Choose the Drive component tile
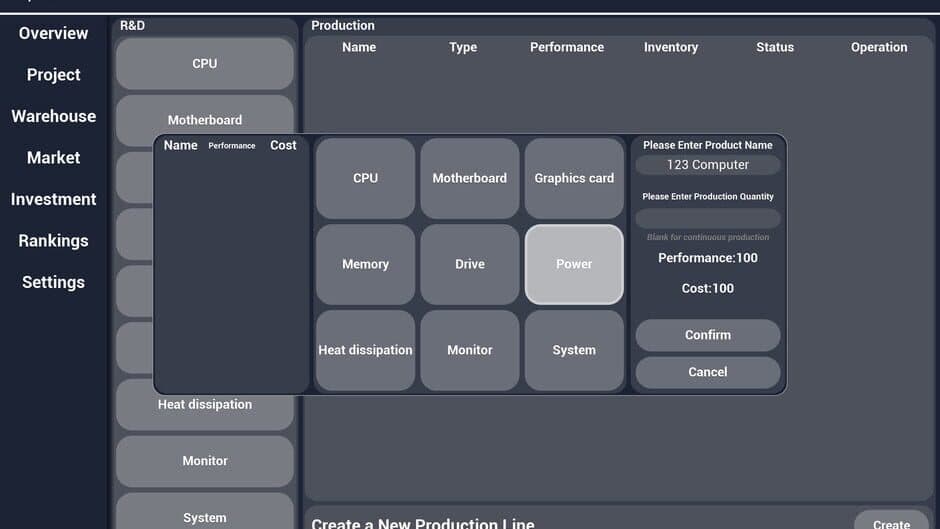 (469, 264)
